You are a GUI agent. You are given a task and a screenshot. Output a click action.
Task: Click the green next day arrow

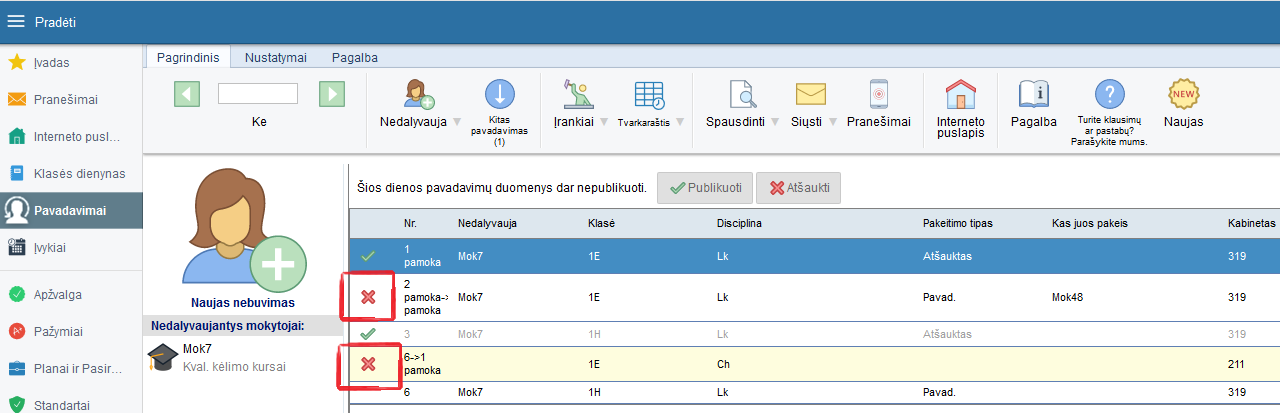pyautogui.click(x=332, y=94)
